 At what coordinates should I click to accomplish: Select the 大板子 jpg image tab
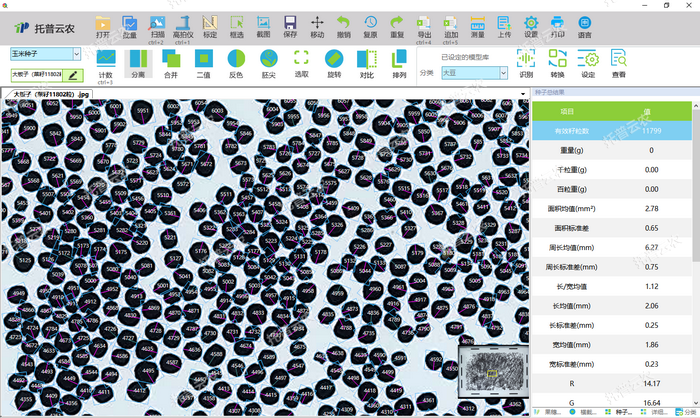[52, 94]
